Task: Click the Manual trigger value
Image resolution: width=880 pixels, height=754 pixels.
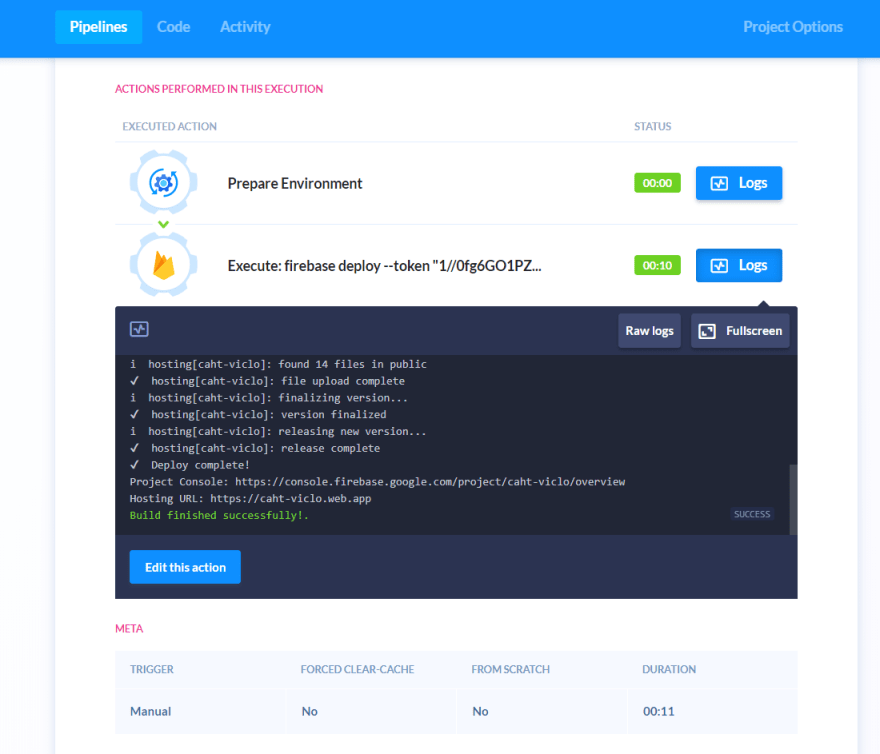Action: click(x=150, y=711)
